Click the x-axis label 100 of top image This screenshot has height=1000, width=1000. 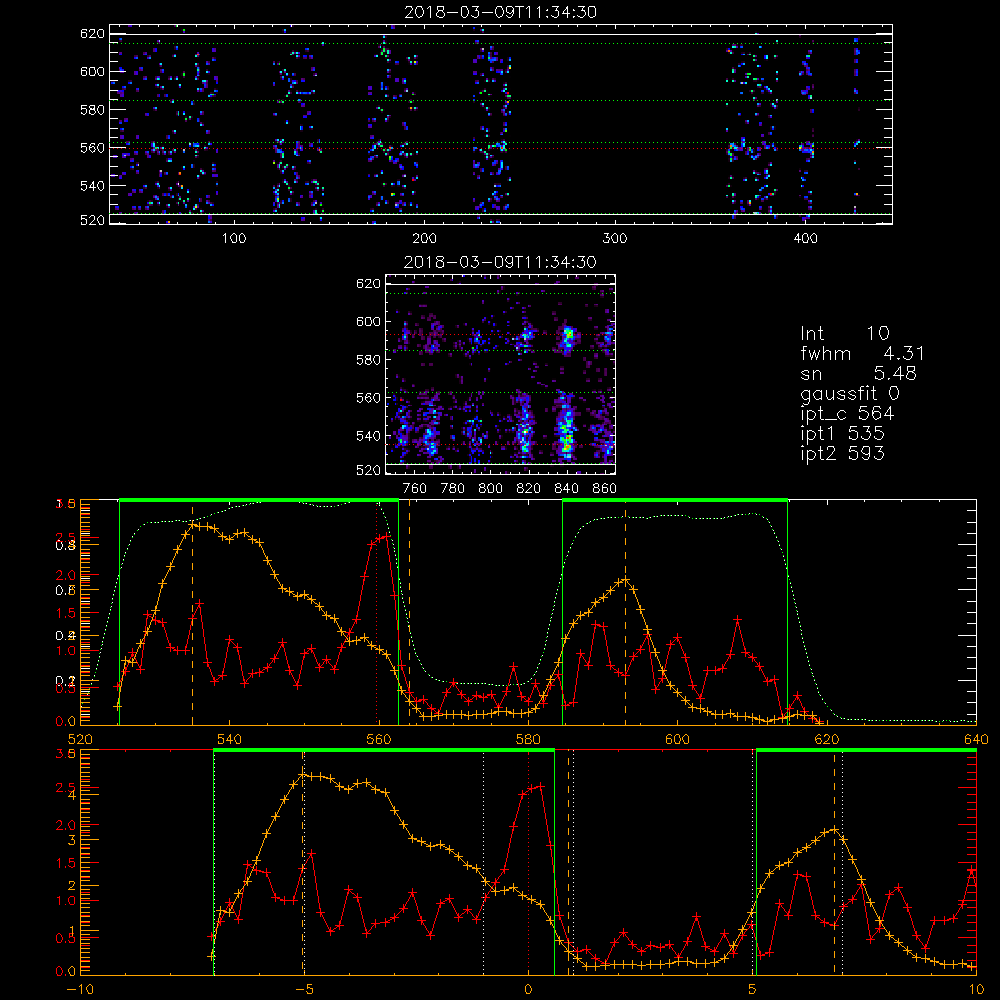[234, 239]
